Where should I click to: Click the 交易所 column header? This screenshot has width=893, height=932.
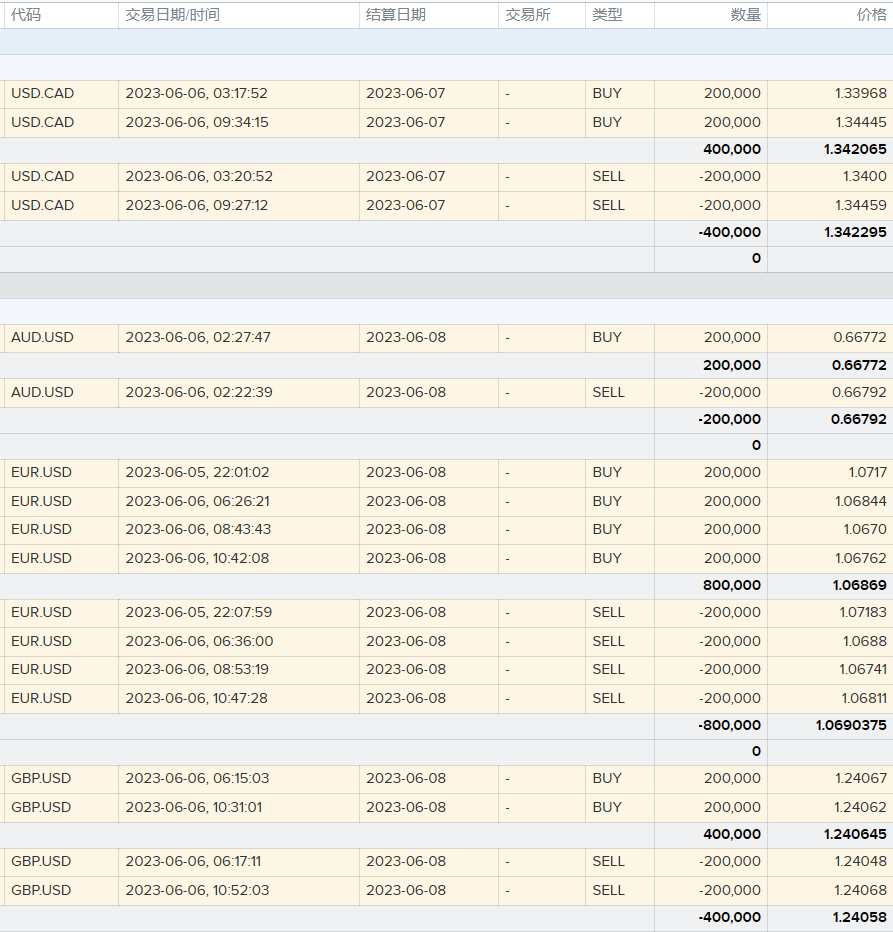click(527, 15)
